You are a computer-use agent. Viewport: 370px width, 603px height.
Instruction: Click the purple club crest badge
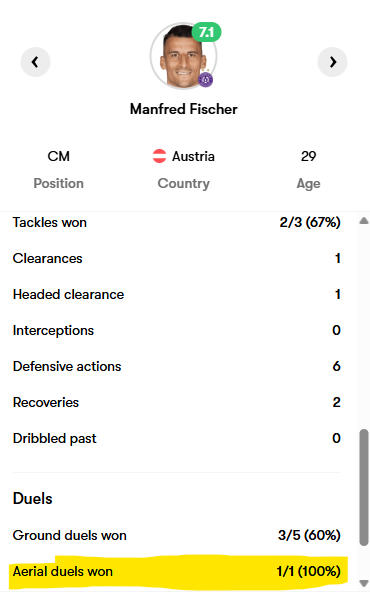coord(206,80)
